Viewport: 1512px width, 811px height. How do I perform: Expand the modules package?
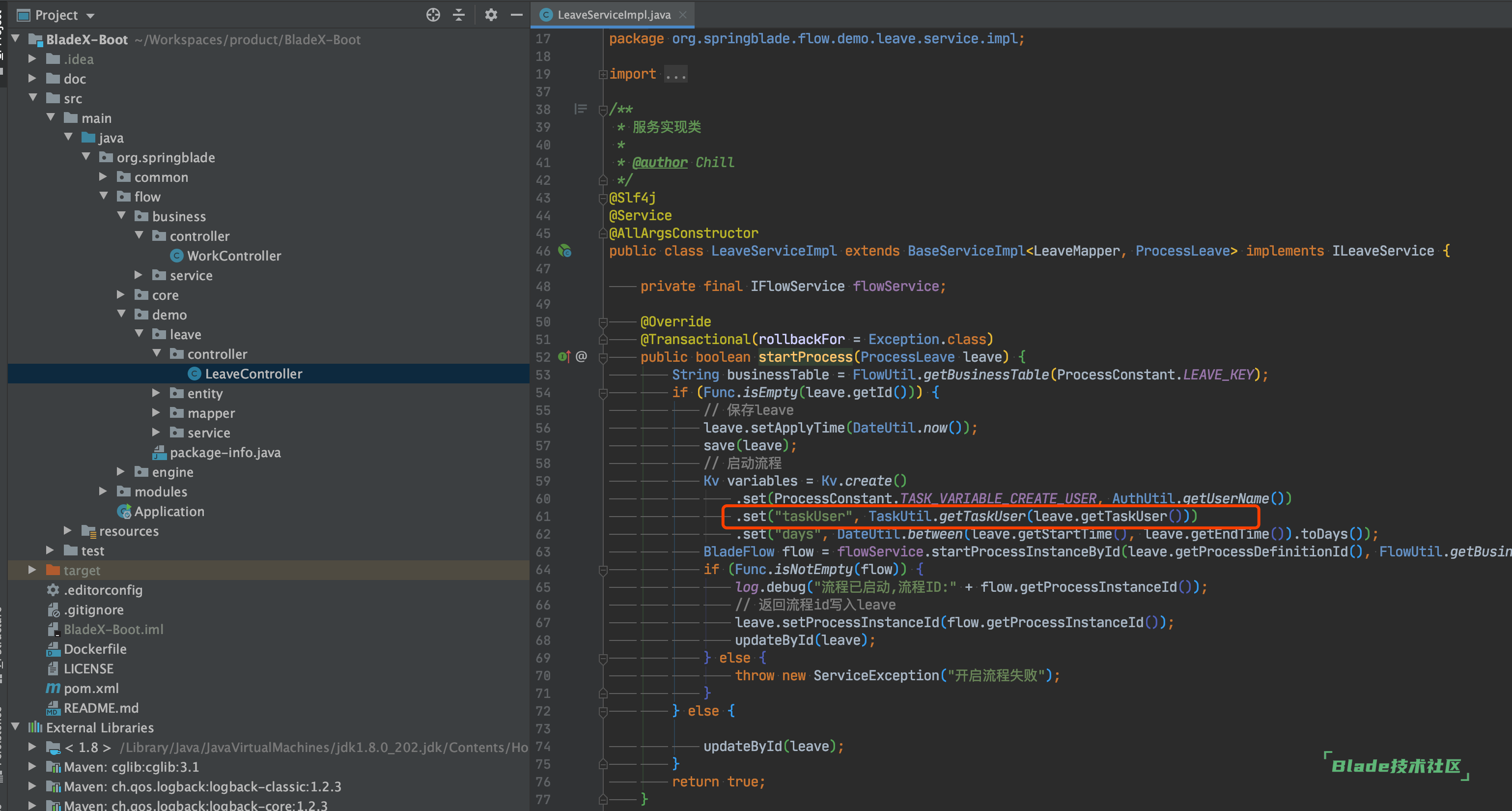point(103,491)
